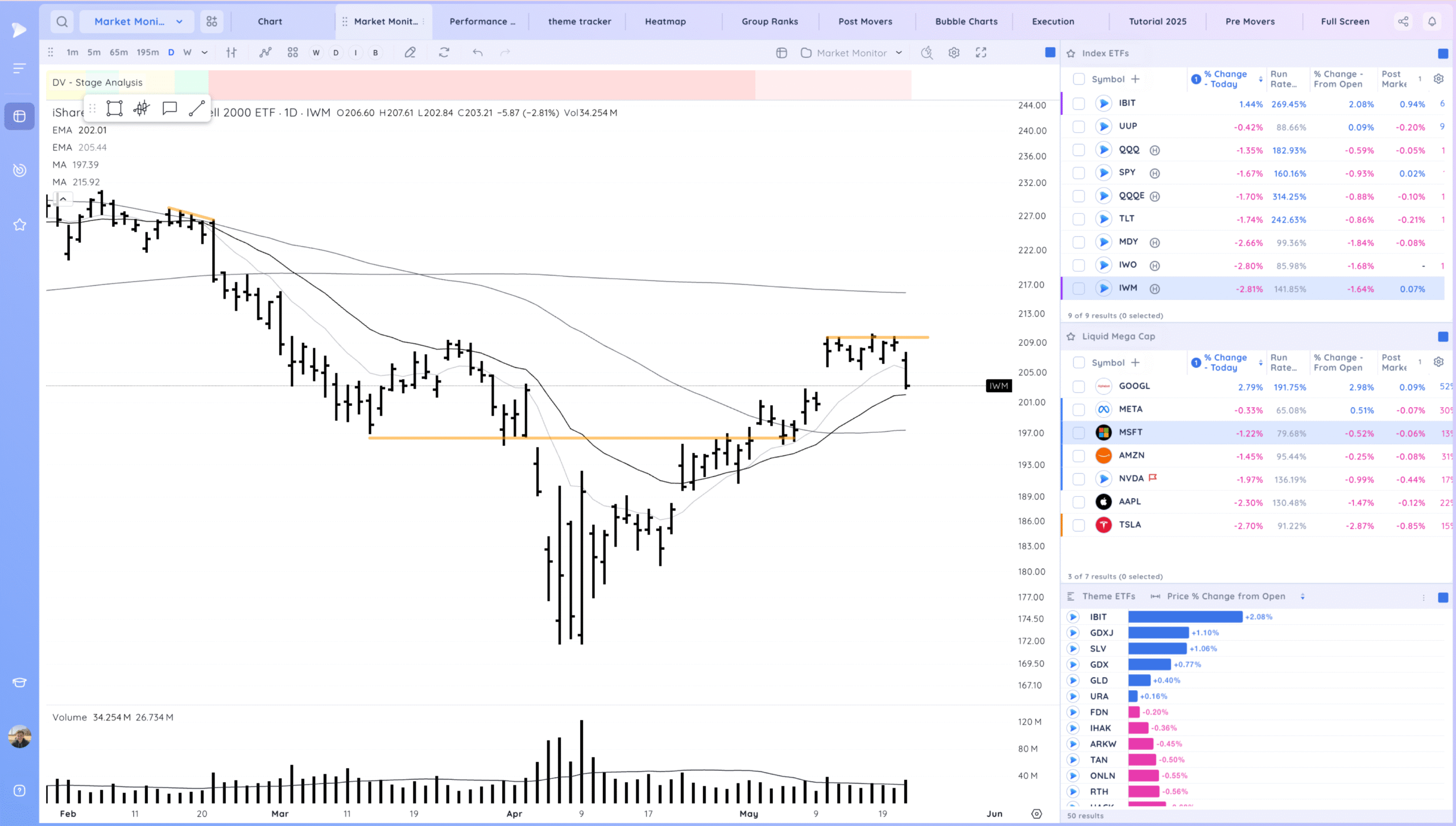The width and height of the screenshot is (1456, 826).
Task: Click the search magnifier icon
Action: 62,22
